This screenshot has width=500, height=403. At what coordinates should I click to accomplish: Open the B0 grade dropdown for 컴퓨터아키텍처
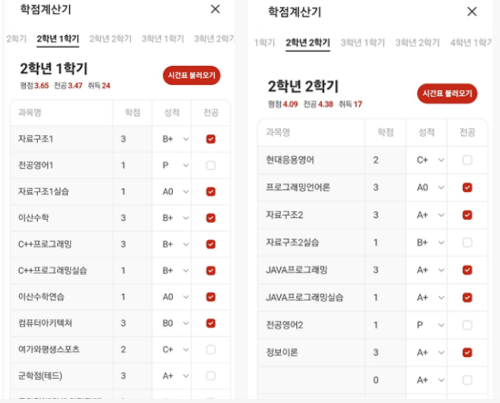(x=172, y=323)
